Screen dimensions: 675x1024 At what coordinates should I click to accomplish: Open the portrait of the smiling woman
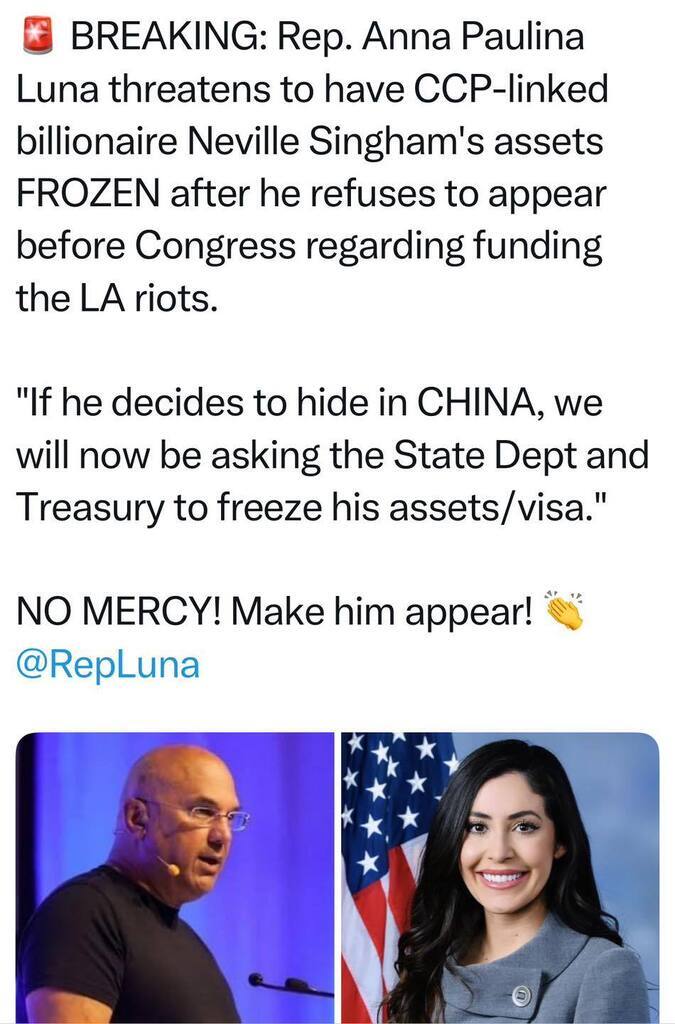[499, 878]
